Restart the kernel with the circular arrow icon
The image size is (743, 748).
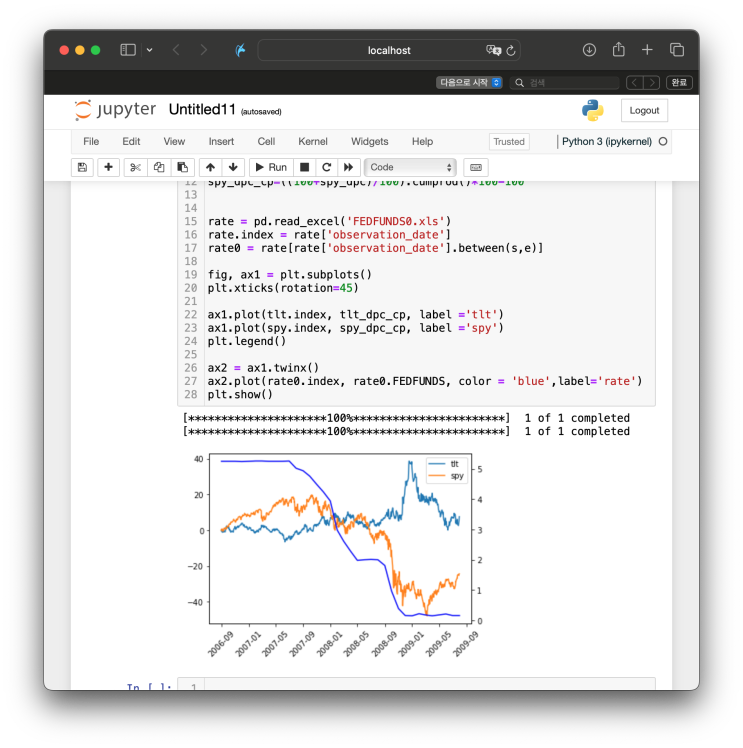[x=327, y=167]
